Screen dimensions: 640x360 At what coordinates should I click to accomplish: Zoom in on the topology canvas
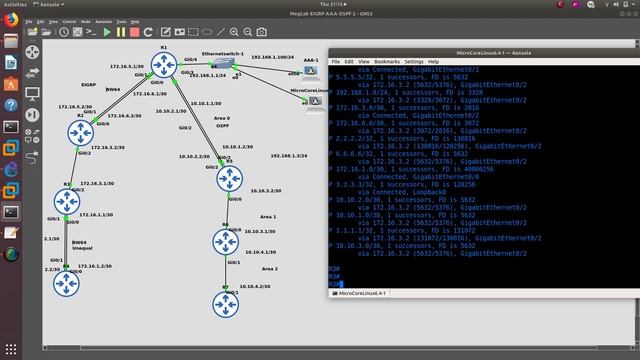[x=234, y=32]
